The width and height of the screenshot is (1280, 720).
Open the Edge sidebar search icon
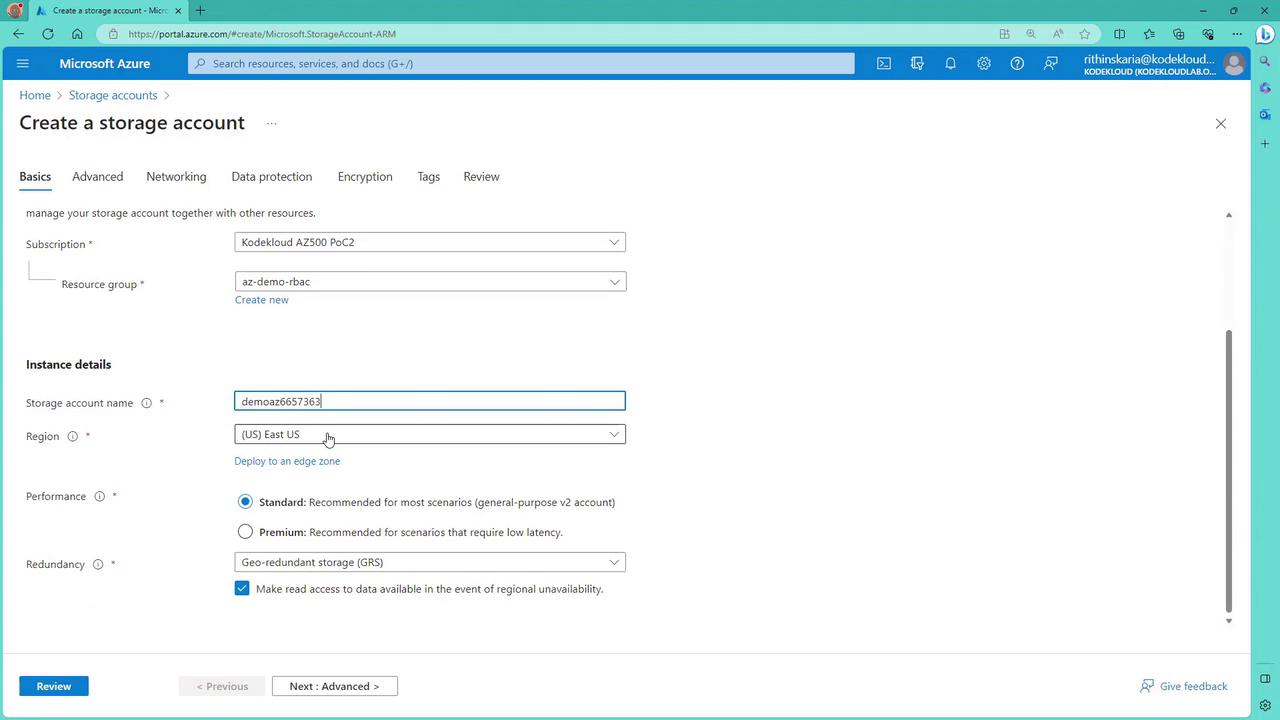pos(1265,62)
